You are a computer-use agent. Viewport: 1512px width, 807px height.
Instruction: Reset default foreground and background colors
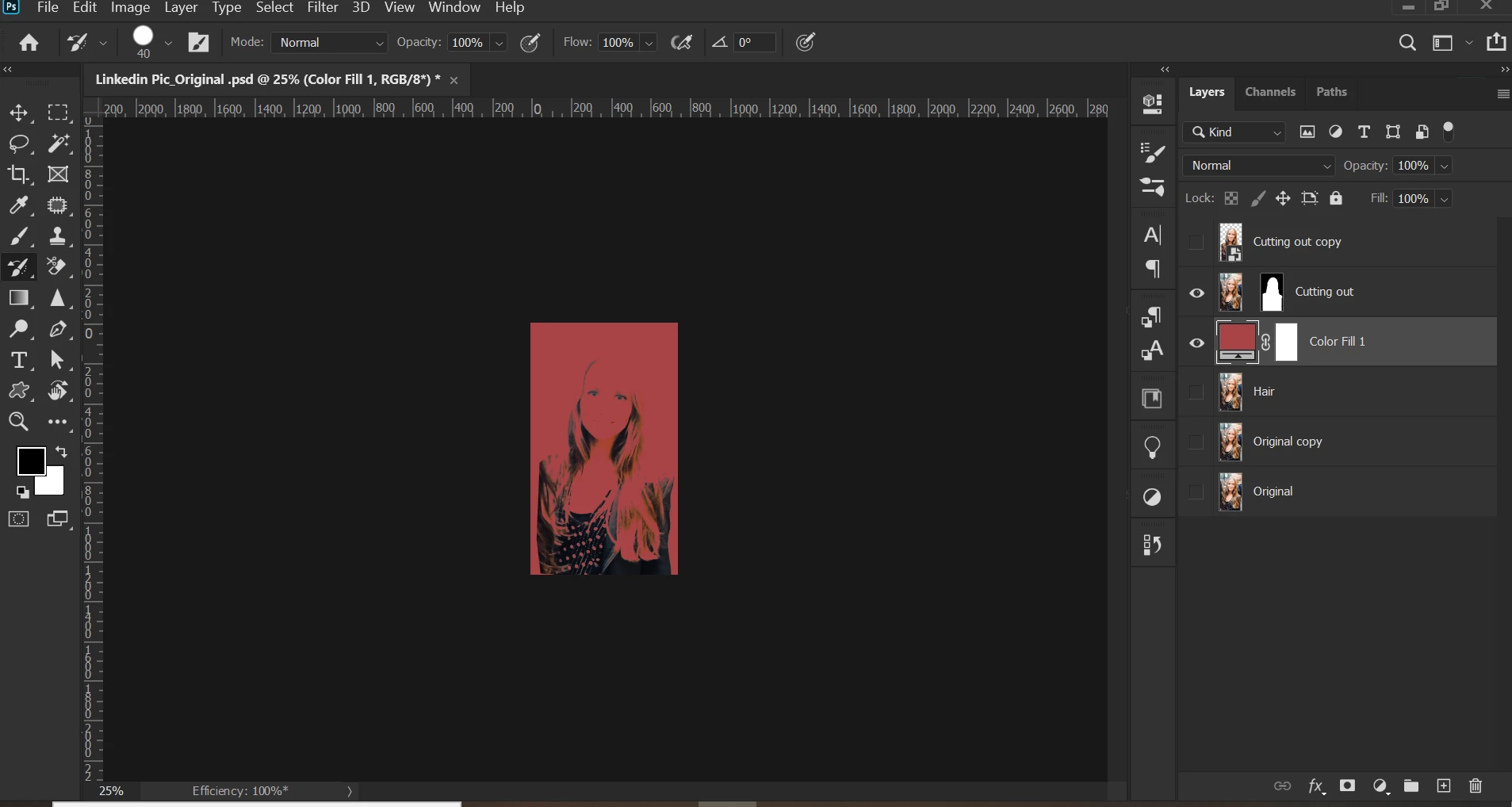click(x=23, y=492)
